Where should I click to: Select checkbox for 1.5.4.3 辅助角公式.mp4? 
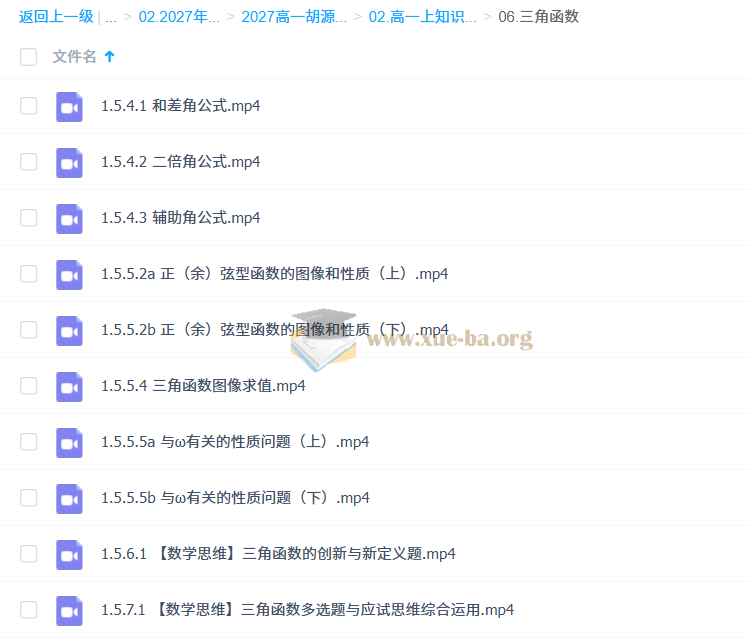(x=29, y=218)
